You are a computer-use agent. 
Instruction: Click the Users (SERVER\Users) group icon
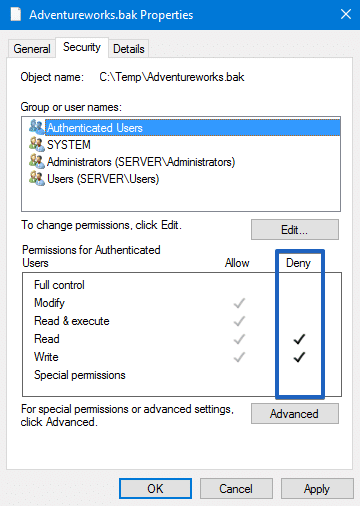click(36, 178)
